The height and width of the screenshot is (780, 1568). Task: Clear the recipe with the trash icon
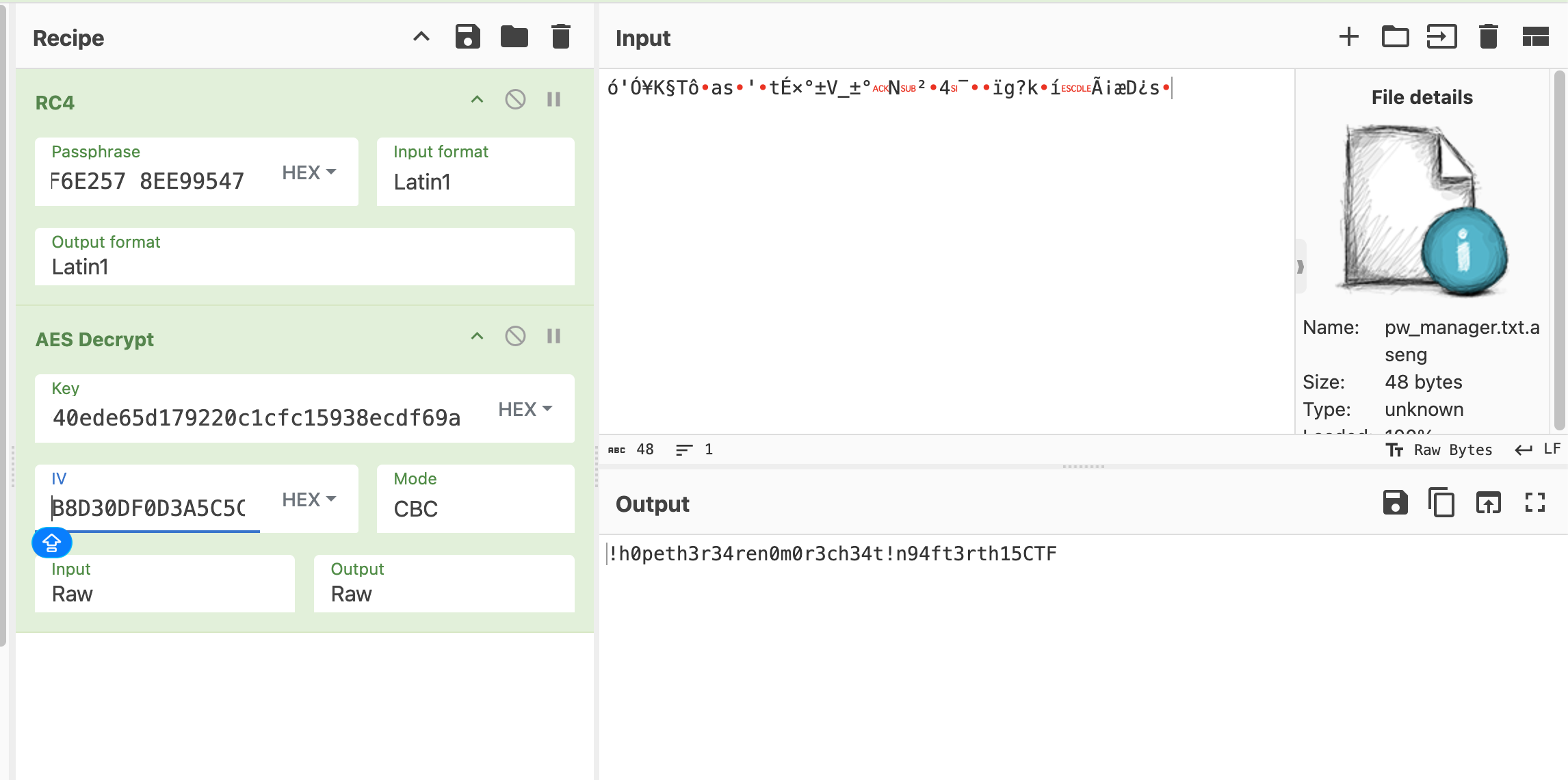click(x=560, y=37)
